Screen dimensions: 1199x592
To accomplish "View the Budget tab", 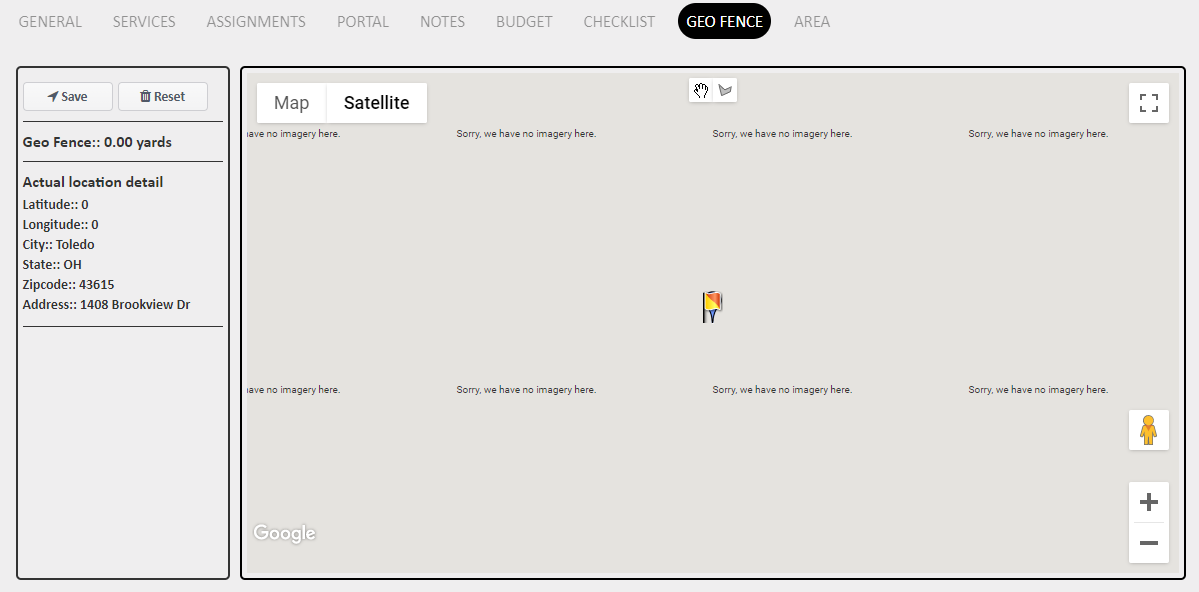I will click(x=524, y=21).
